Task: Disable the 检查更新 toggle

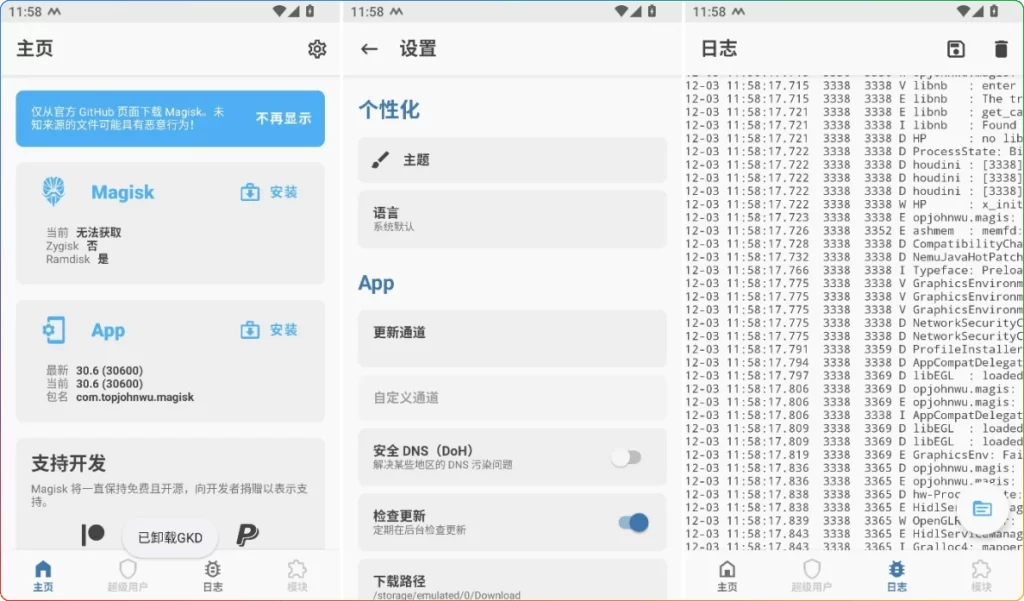Action: (630, 523)
